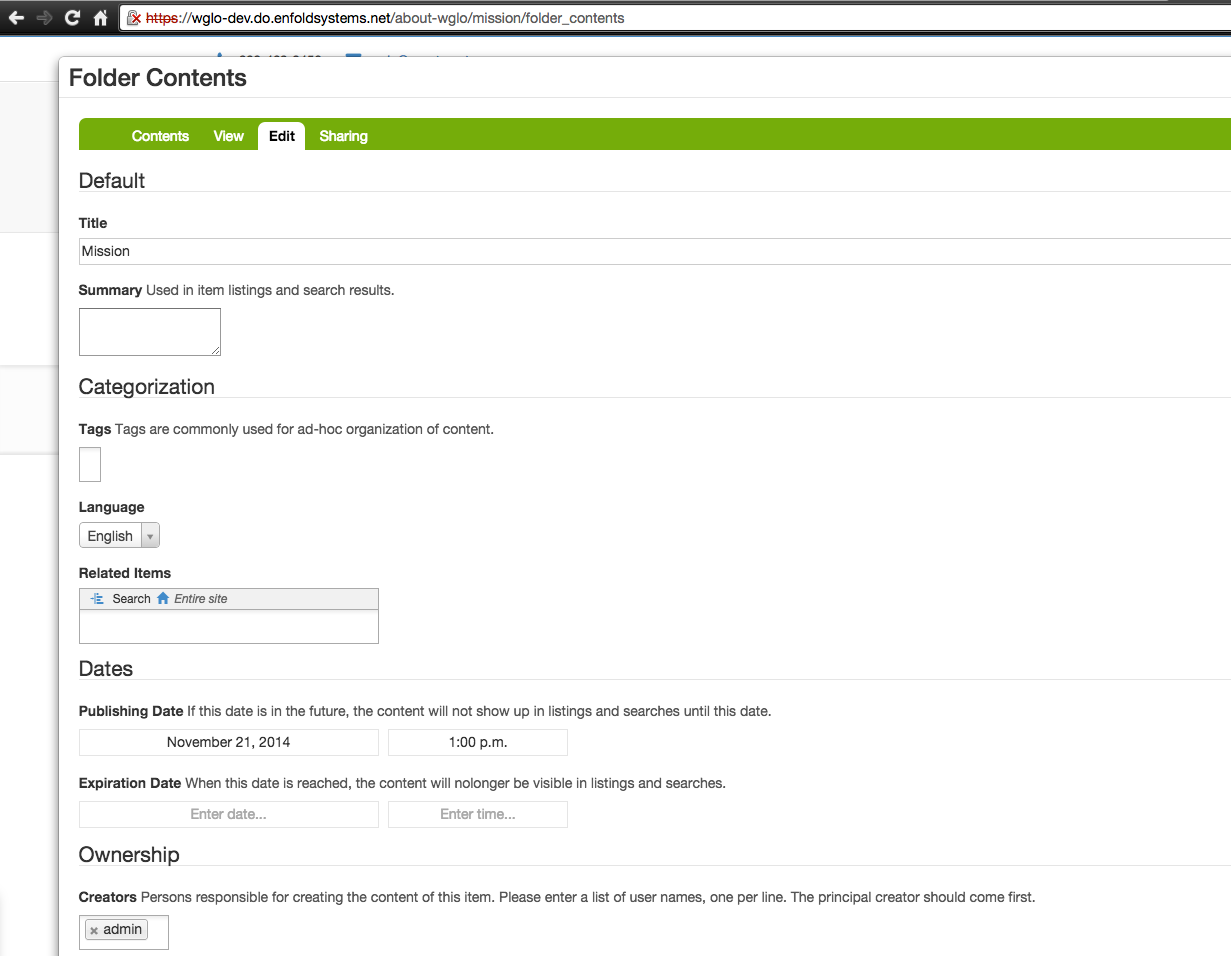
Task: Click the Summary resize handle corner
Action: tap(214, 349)
